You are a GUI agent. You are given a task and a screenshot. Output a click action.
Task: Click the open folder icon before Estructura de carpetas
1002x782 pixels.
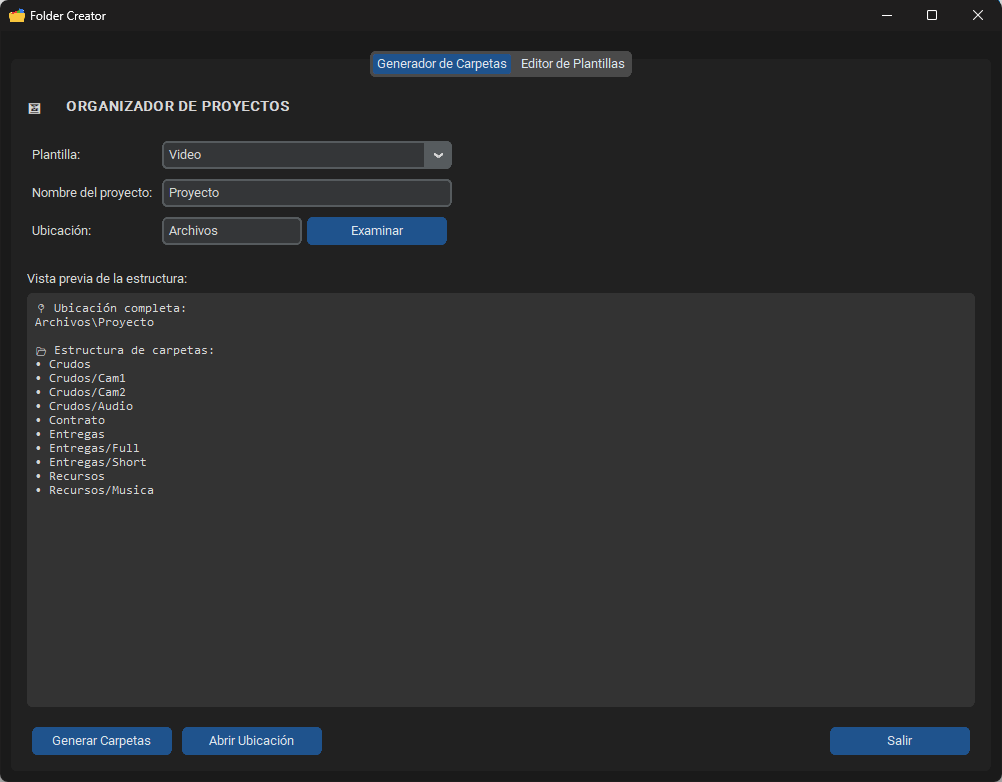click(x=41, y=351)
